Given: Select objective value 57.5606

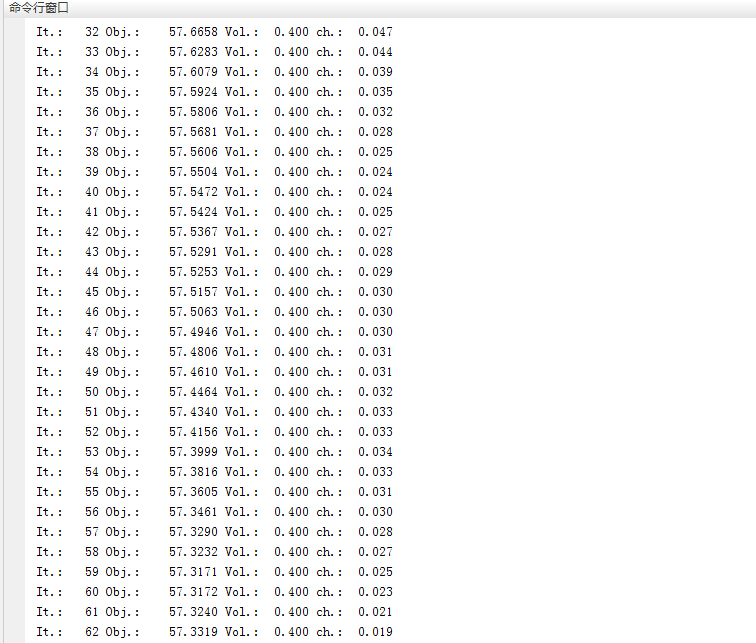Looking at the screenshot, I should 193,152.
